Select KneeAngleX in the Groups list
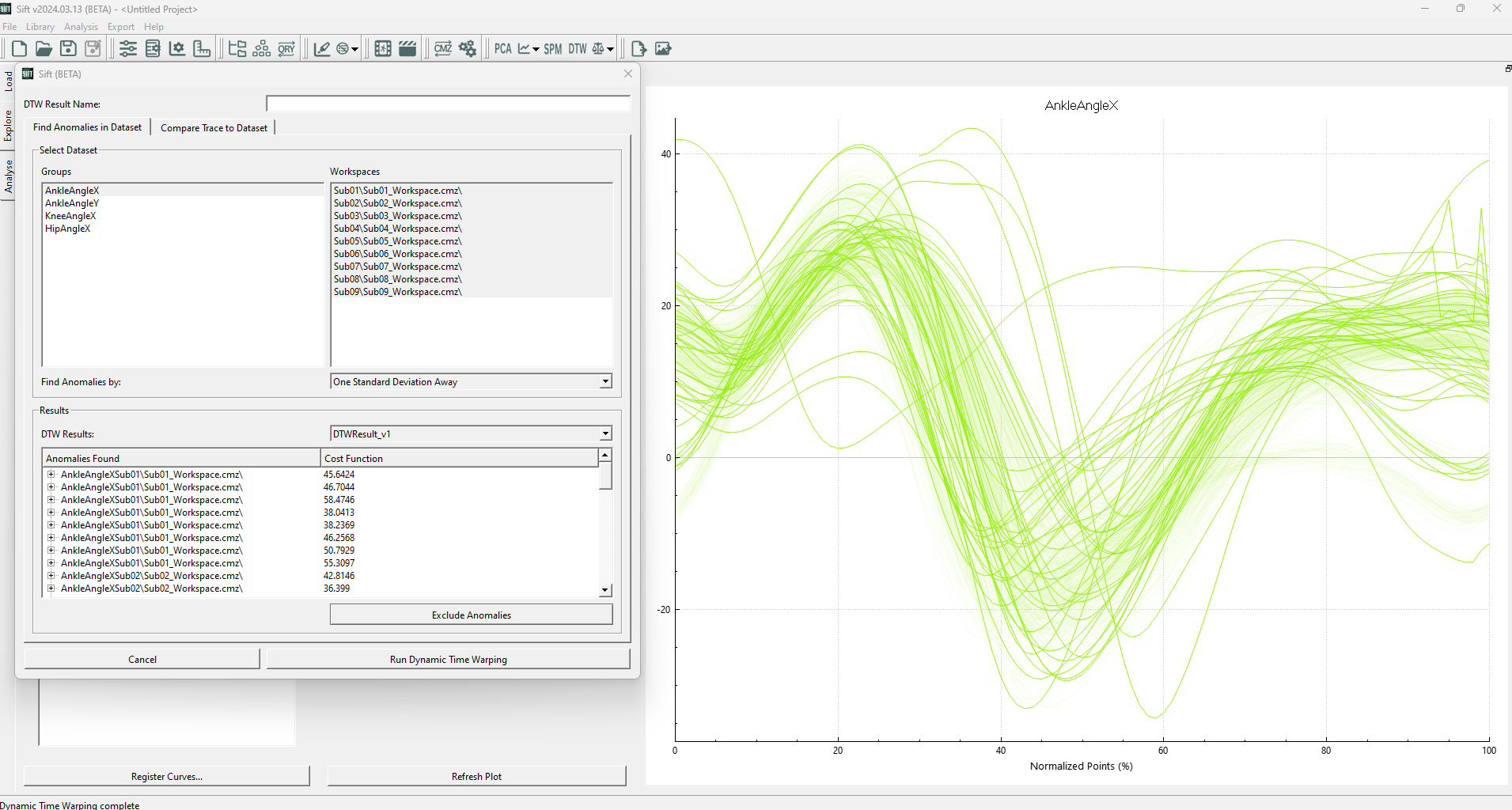This screenshot has height=810, width=1512. tap(70, 216)
